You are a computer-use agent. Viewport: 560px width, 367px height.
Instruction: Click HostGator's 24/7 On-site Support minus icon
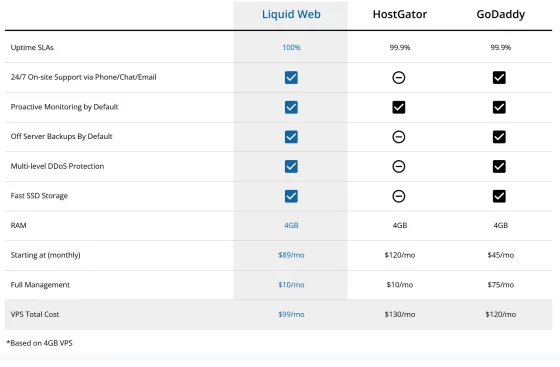[x=399, y=77]
